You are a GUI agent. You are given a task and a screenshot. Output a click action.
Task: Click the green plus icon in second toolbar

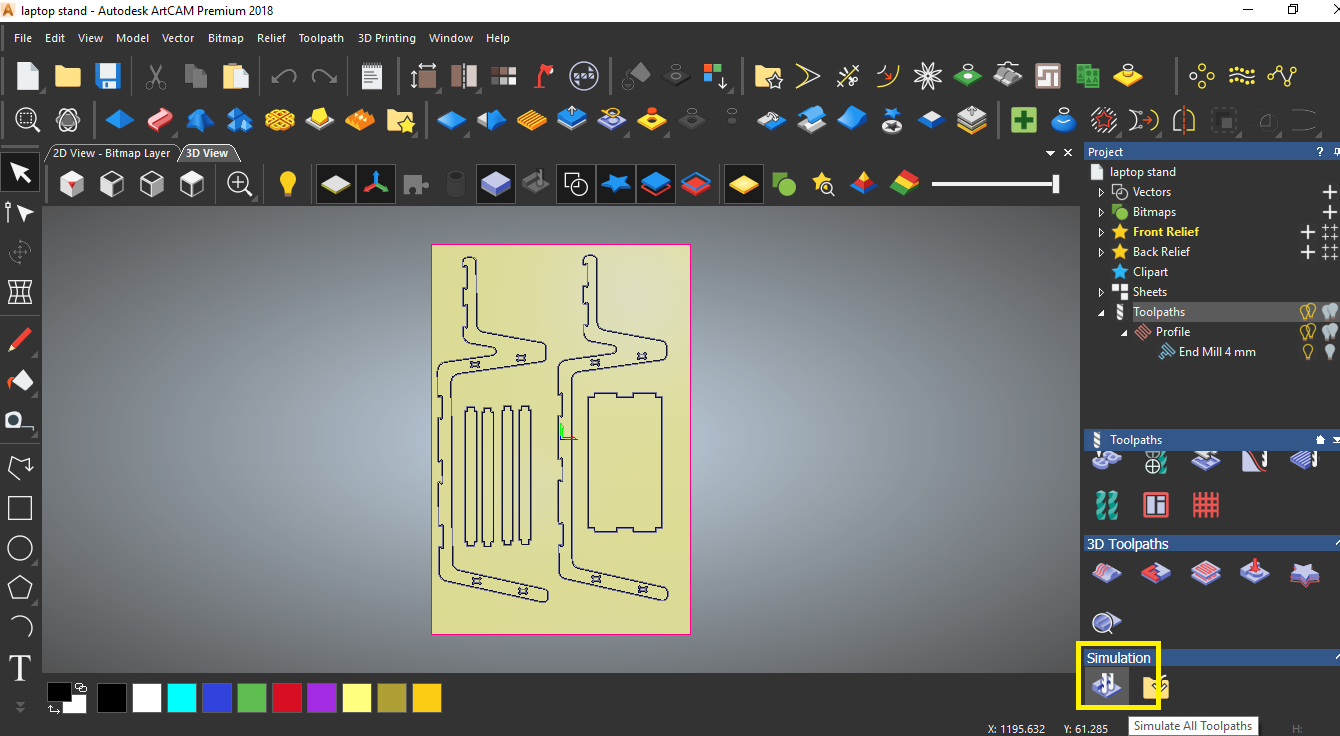click(x=1023, y=120)
